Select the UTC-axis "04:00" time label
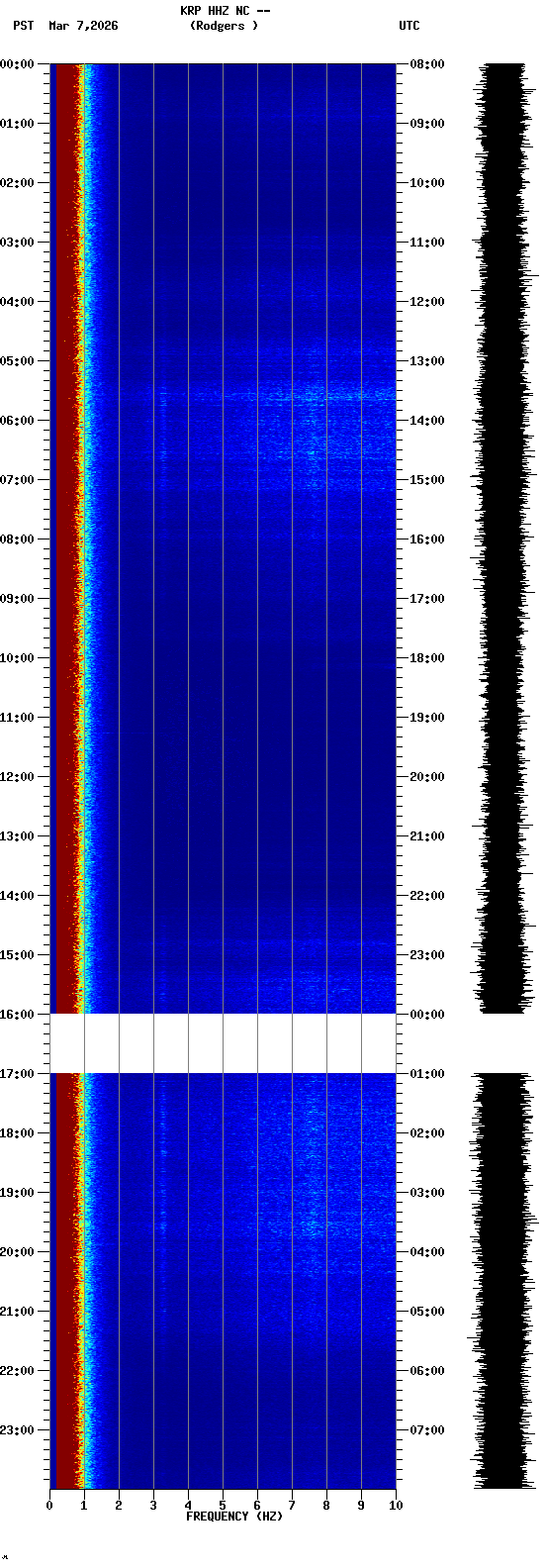Image resolution: width=546 pixels, height=1568 pixels. click(427, 1252)
